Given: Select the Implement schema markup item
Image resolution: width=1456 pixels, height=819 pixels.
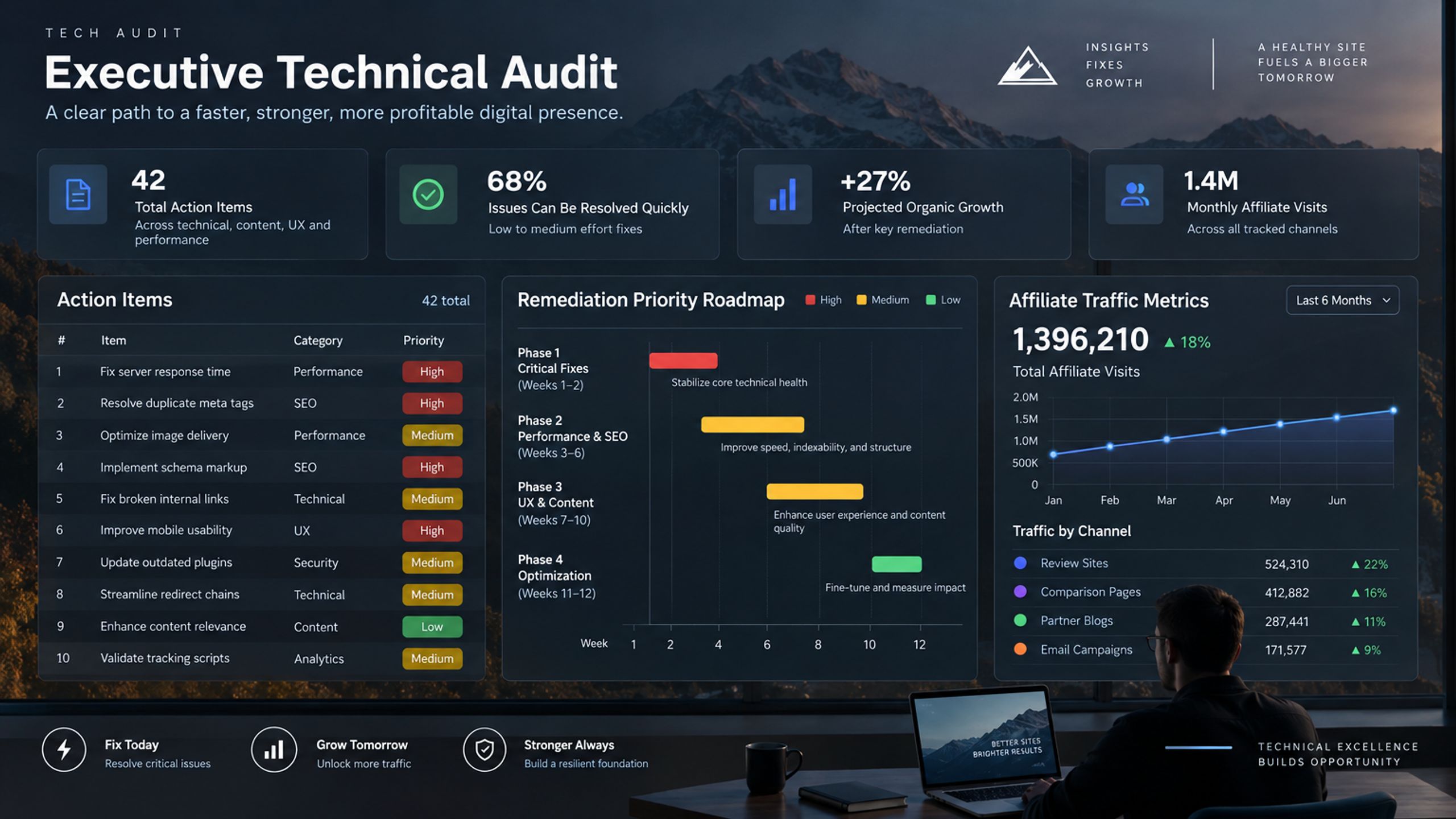Looking at the screenshot, I should click(x=173, y=468).
